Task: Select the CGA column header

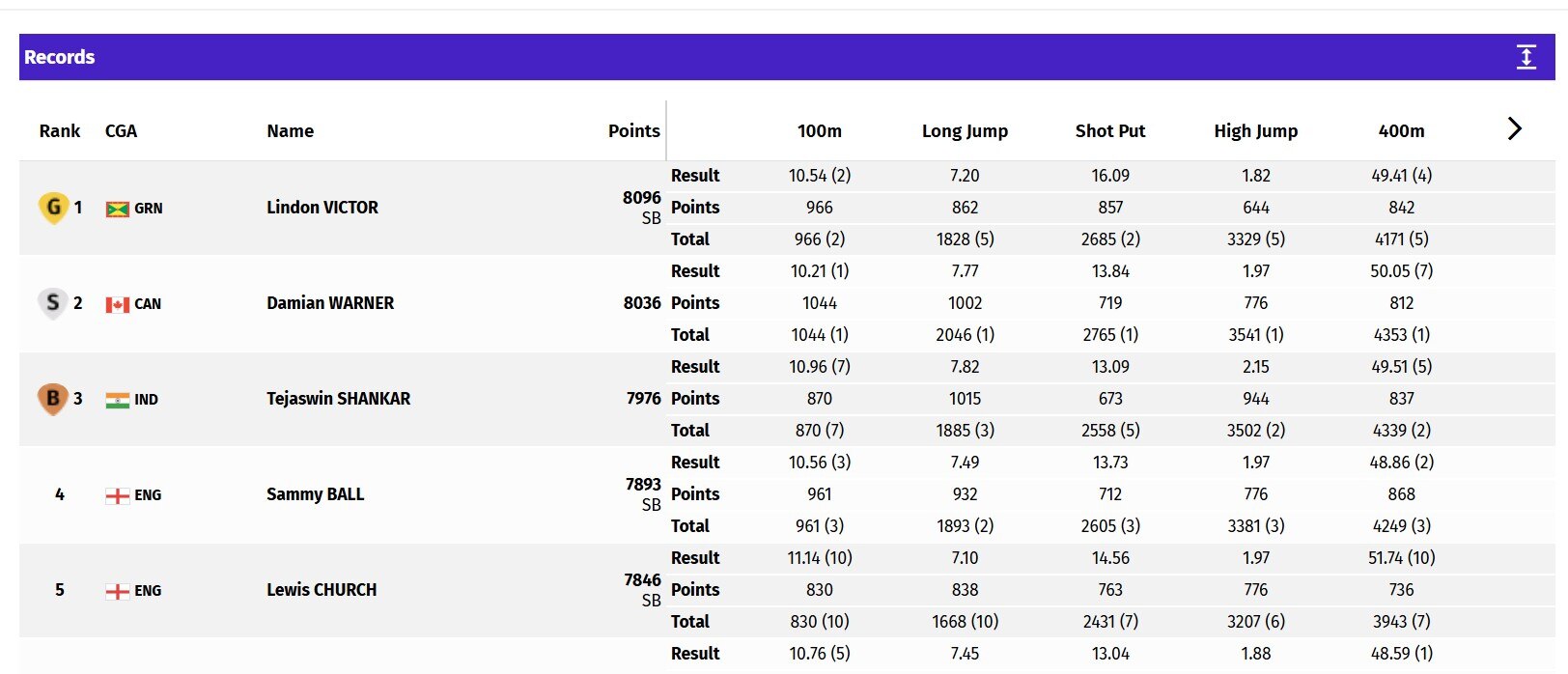Action: pyautogui.click(x=121, y=130)
